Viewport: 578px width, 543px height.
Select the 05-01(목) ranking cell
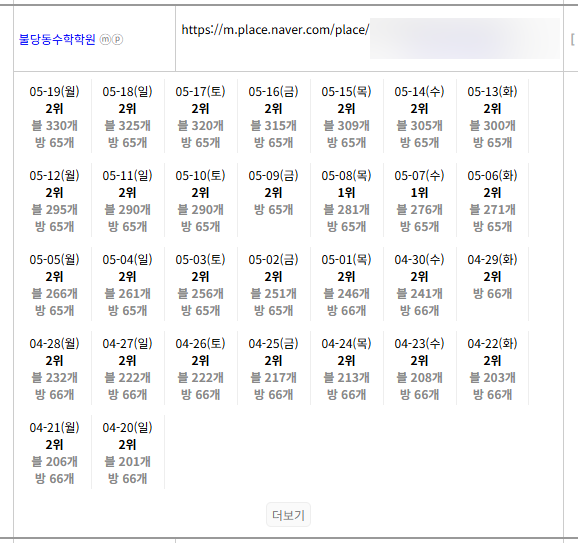[347, 285]
